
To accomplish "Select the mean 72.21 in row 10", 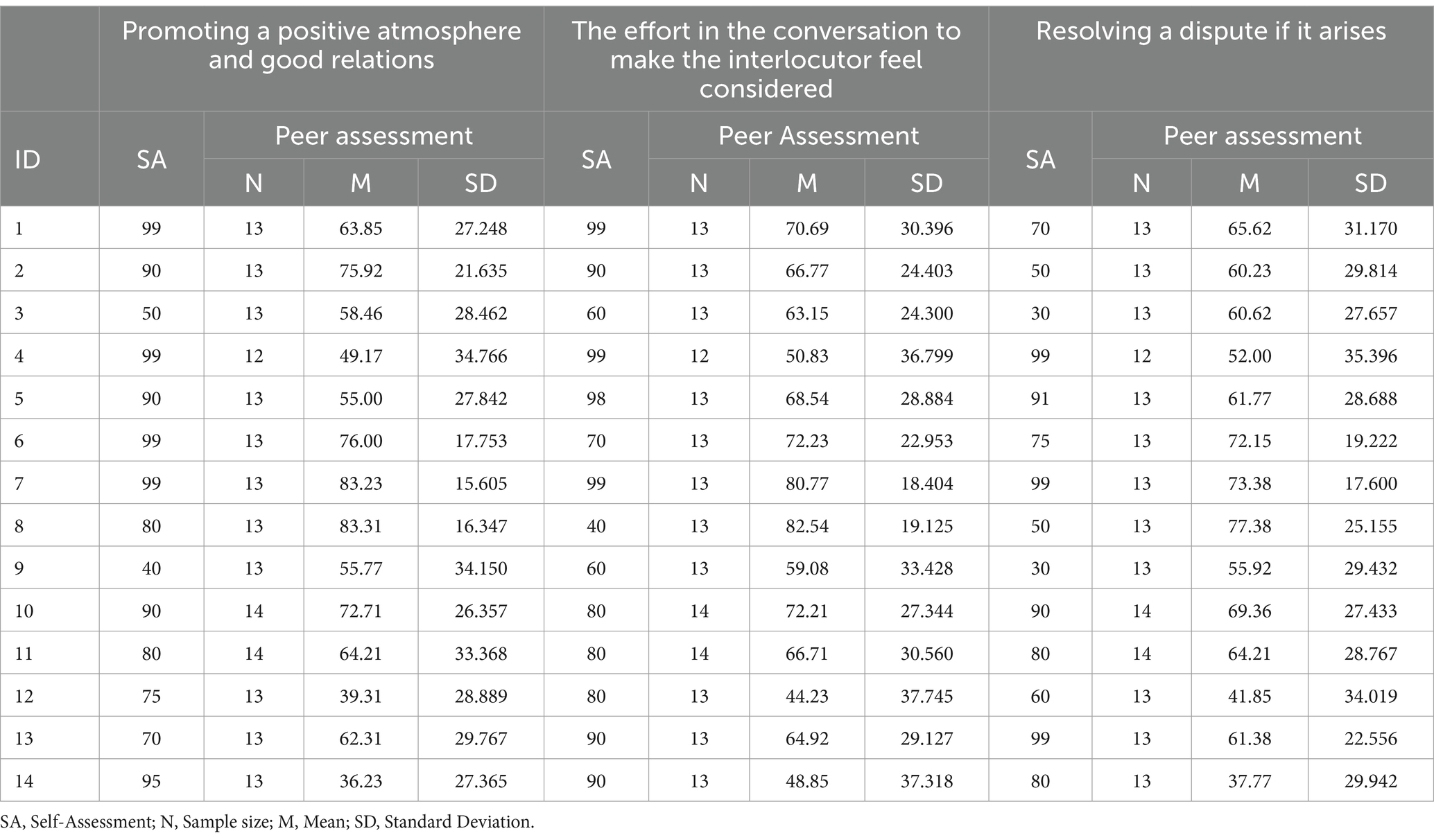I will (806, 611).
